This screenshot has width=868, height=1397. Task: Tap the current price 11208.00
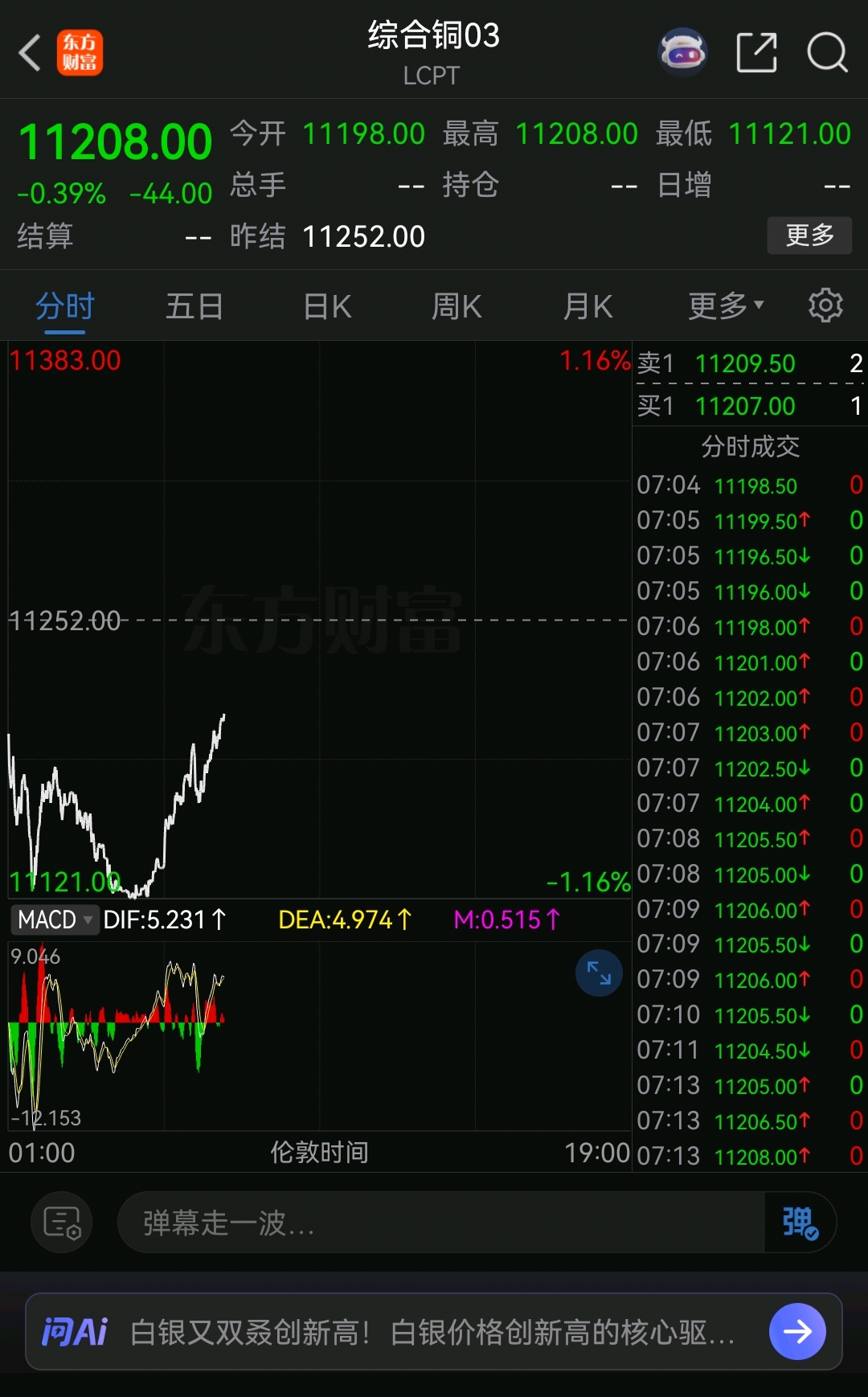coord(115,142)
